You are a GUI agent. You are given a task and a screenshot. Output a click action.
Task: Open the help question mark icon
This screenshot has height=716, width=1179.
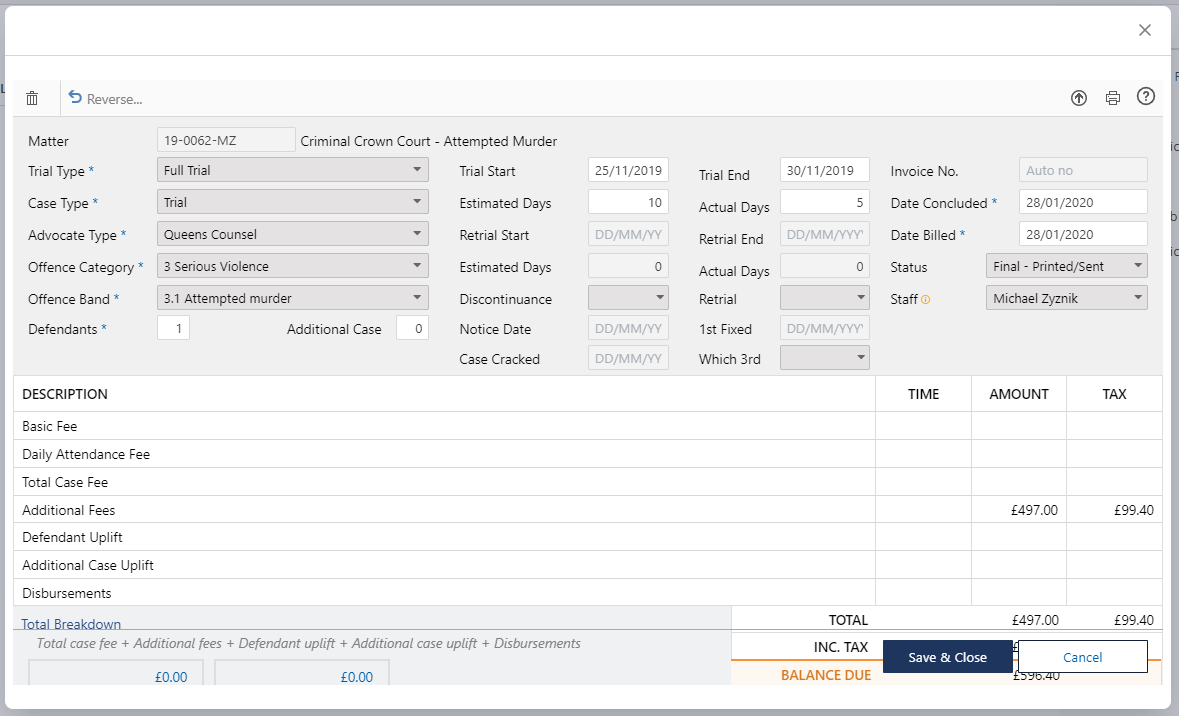tap(1146, 97)
